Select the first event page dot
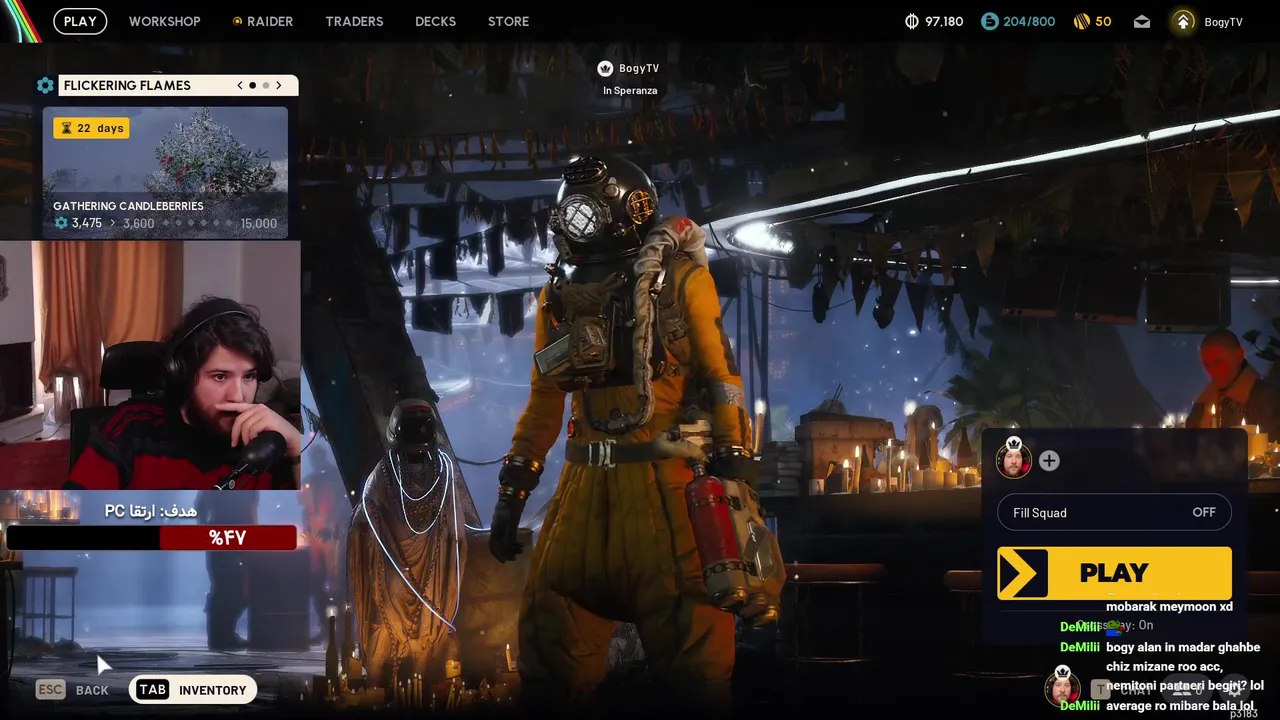The image size is (1280, 720). tap(252, 85)
